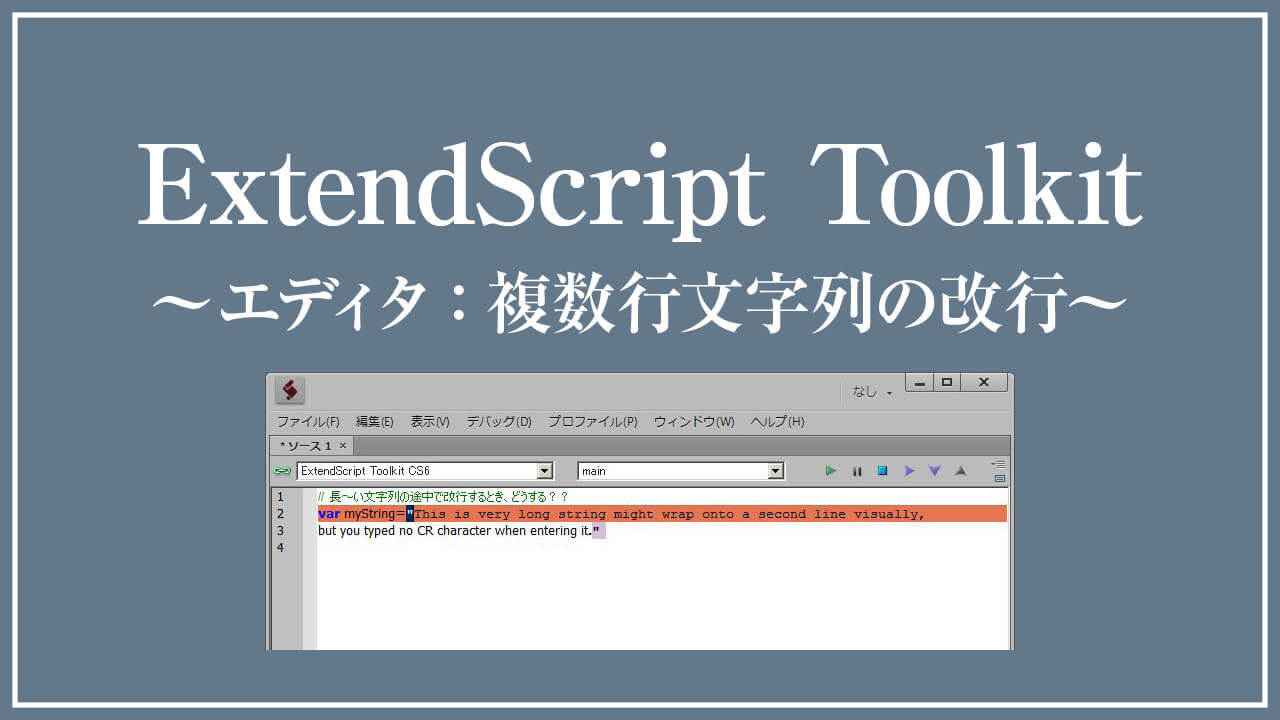Open the panel flyout menu icon
The image size is (1280, 720).
tap(998, 464)
